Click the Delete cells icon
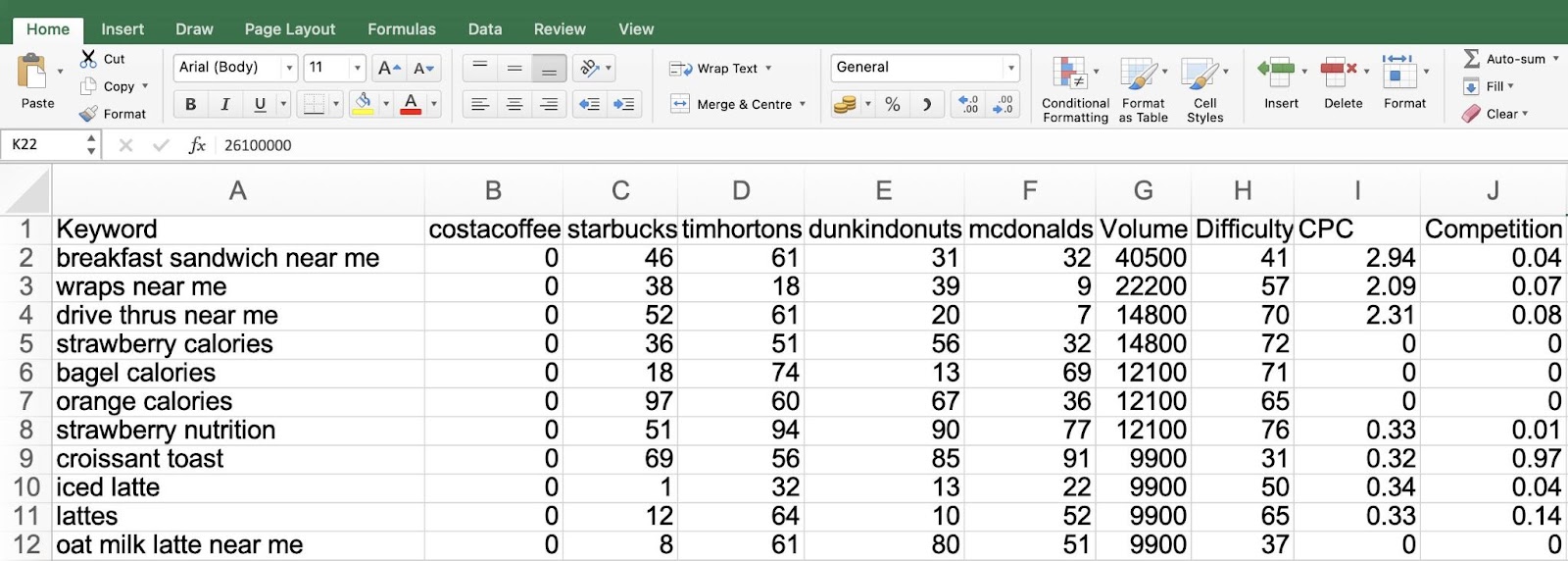The height and width of the screenshot is (561, 1568). [x=1339, y=71]
